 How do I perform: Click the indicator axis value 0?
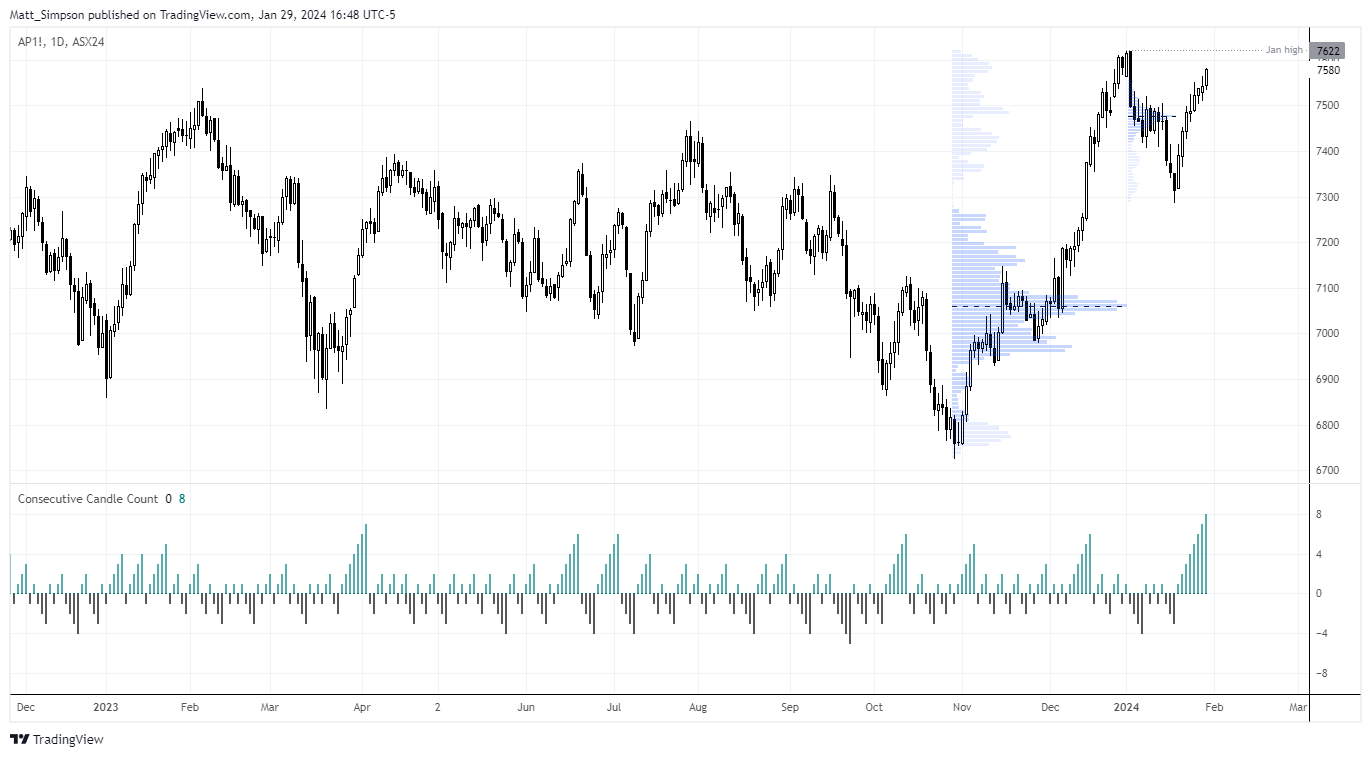coord(1321,594)
